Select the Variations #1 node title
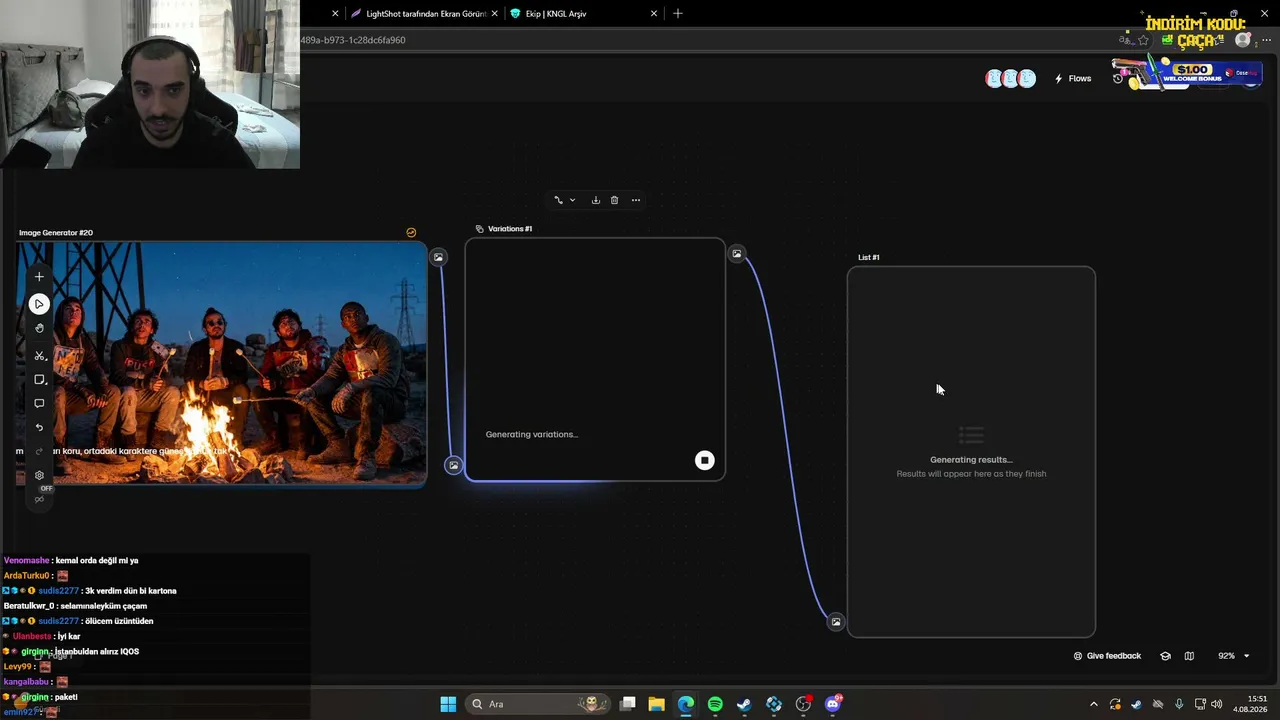The height and width of the screenshot is (720, 1280). click(x=510, y=229)
